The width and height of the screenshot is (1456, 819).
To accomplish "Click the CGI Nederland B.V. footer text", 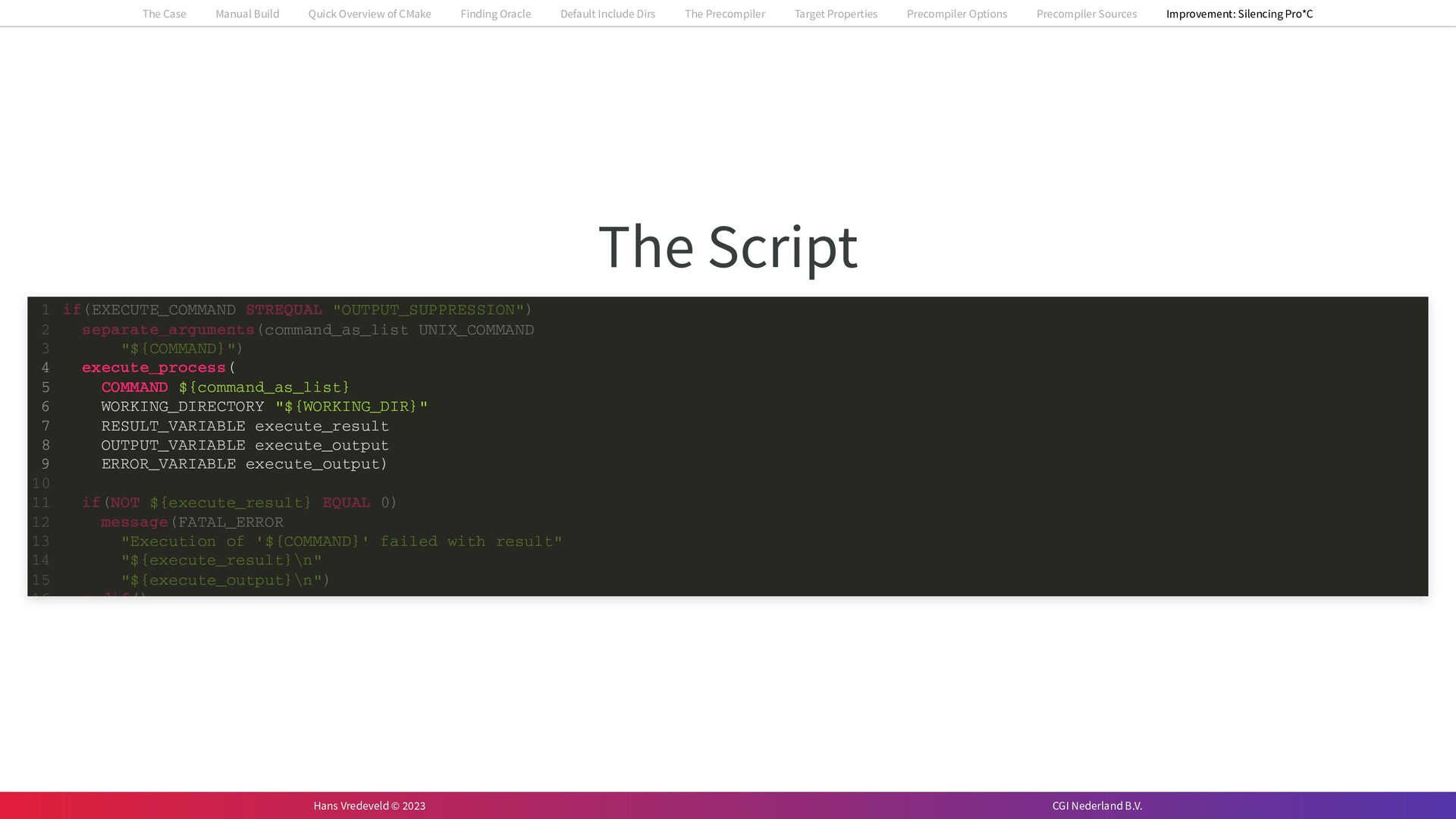I will click(1097, 805).
